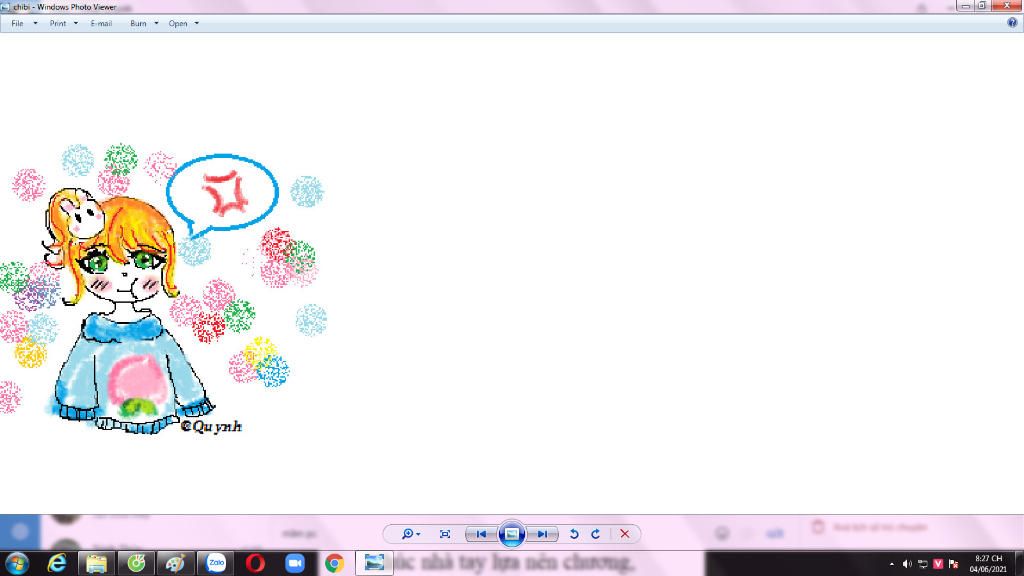The image size is (1024, 576).
Task: Rotate the picture clockwise
Action: [596, 534]
